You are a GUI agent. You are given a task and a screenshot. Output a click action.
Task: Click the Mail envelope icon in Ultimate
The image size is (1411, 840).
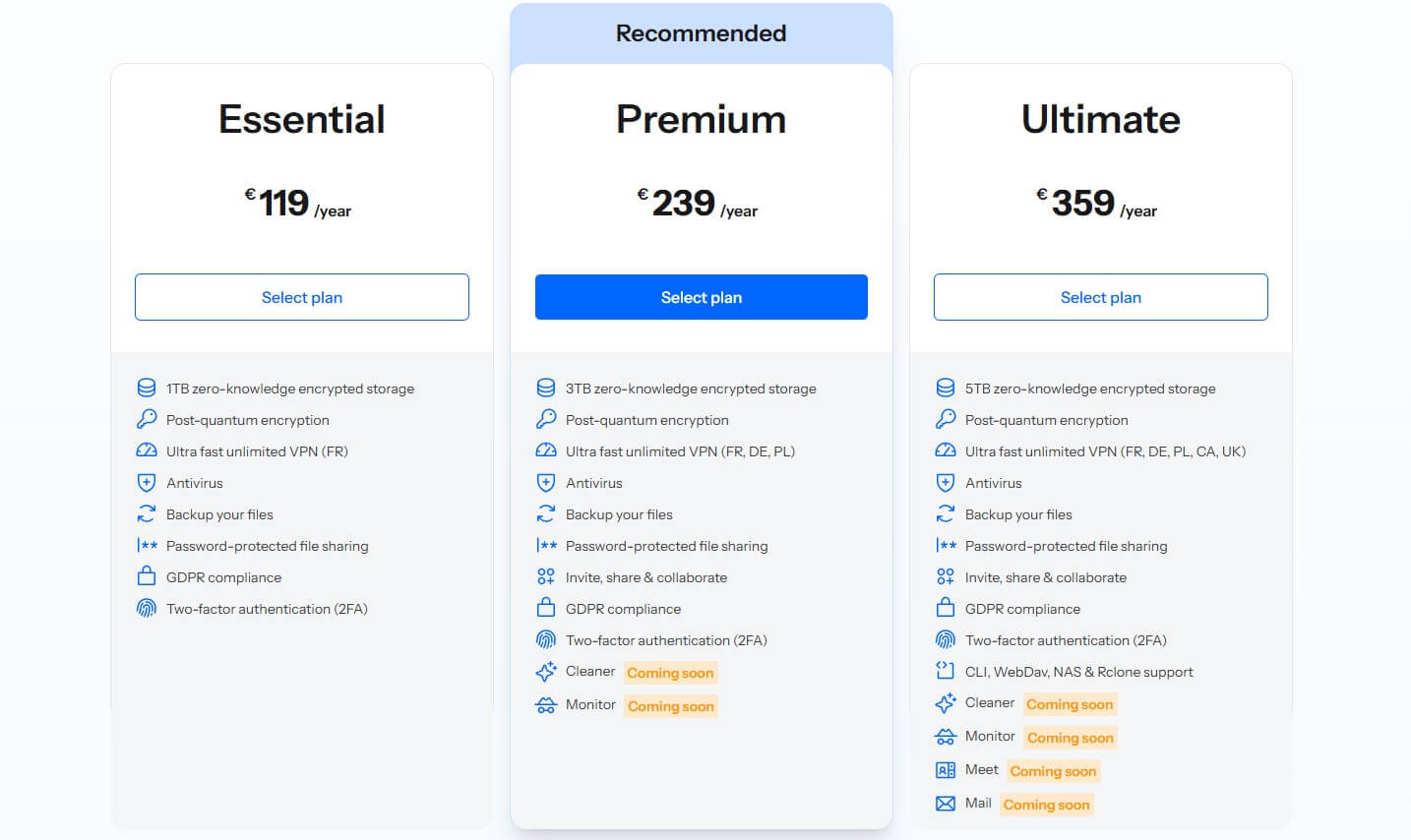946,804
